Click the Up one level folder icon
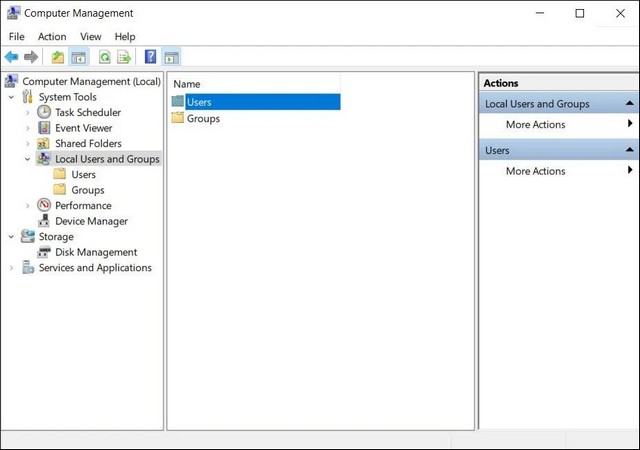Viewport: 640px width, 450px height. [58, 57]
